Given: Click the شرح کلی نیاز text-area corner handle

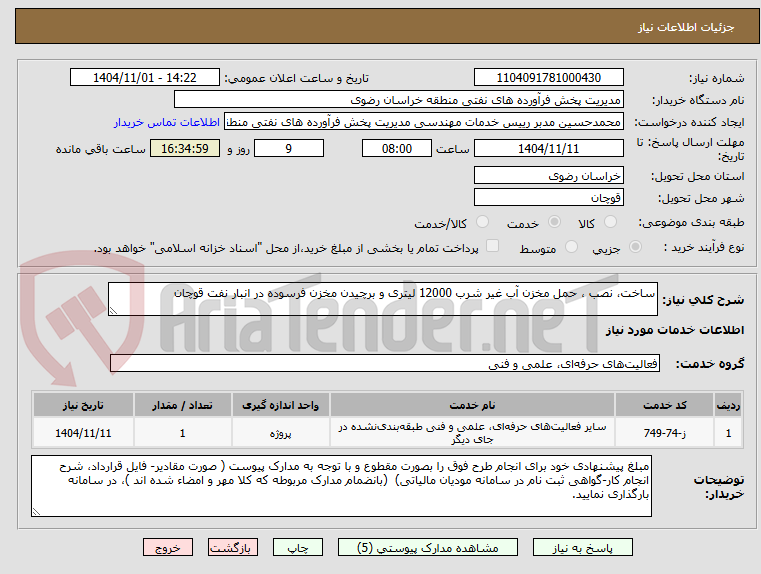Looking at the screenshot, I should 113,311.
